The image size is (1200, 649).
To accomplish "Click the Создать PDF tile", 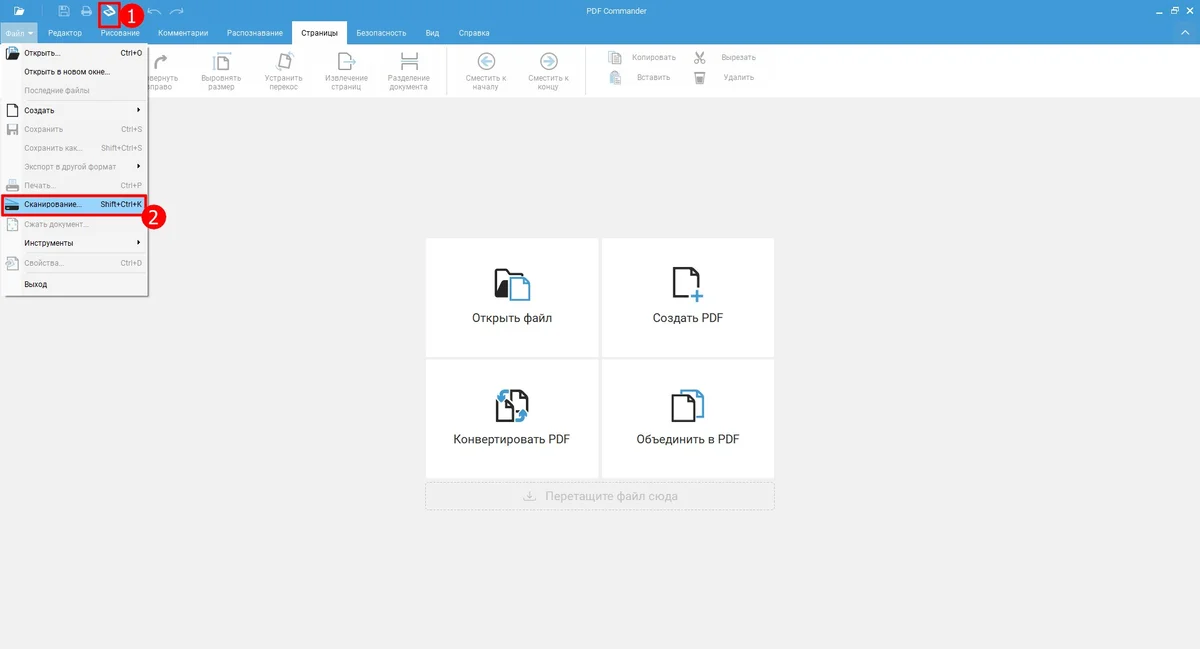I will pyautogui.click(x=687, y=297).
